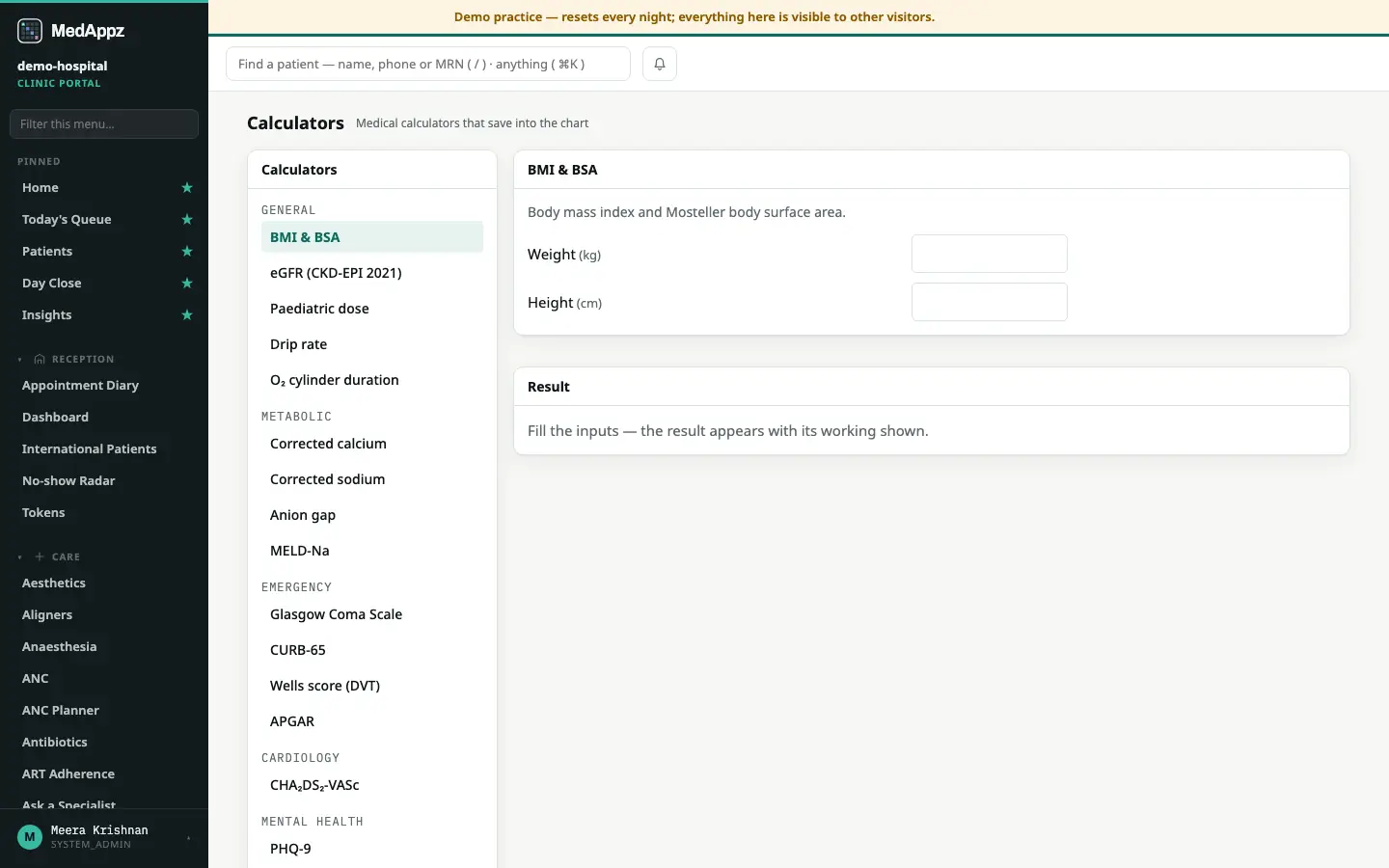Select Anion gap calculator
The width and height of the screenshot is (1389, 868).
coord(372,515)
